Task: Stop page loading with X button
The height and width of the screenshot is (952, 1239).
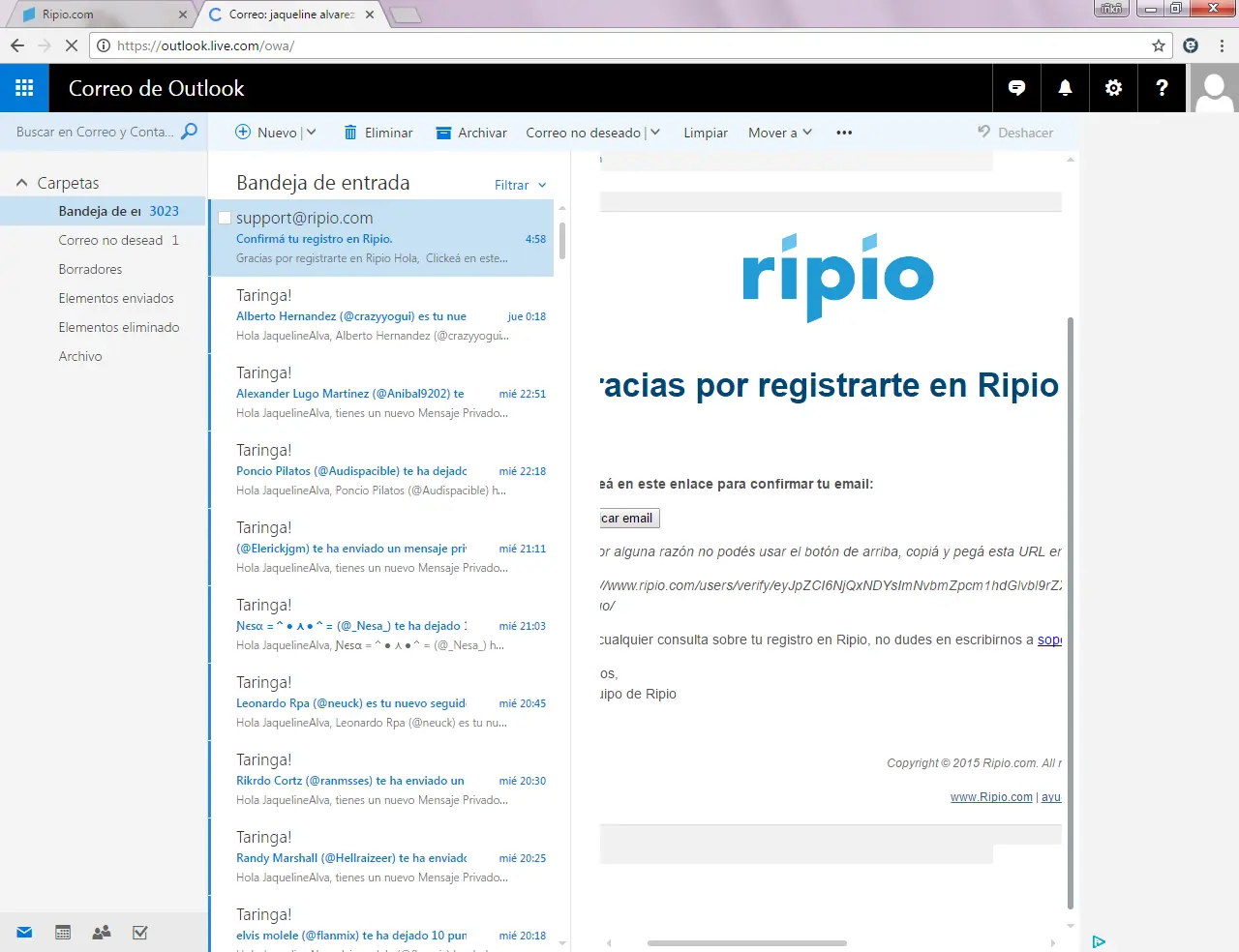Action: pyautogui.click(x=71, y=45)
